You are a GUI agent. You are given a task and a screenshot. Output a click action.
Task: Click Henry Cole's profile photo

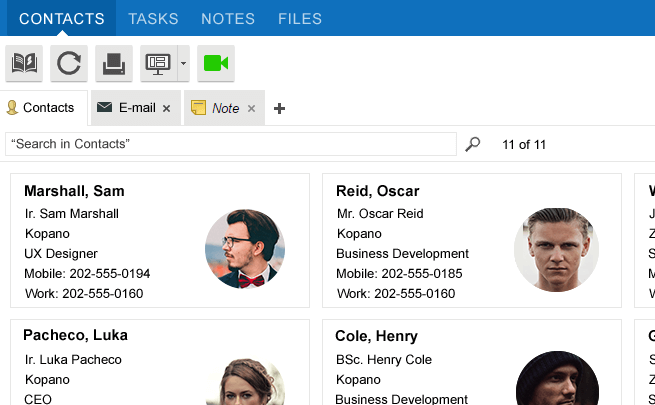click(x=558, y=378)
